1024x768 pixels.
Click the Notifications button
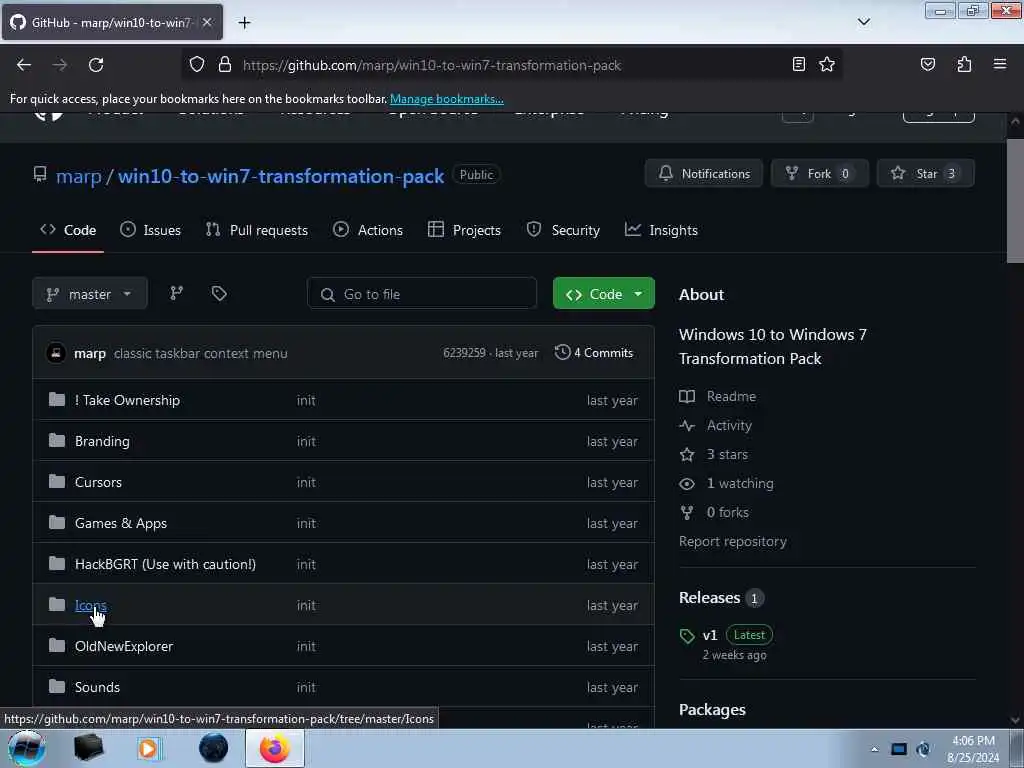point(704,174)
